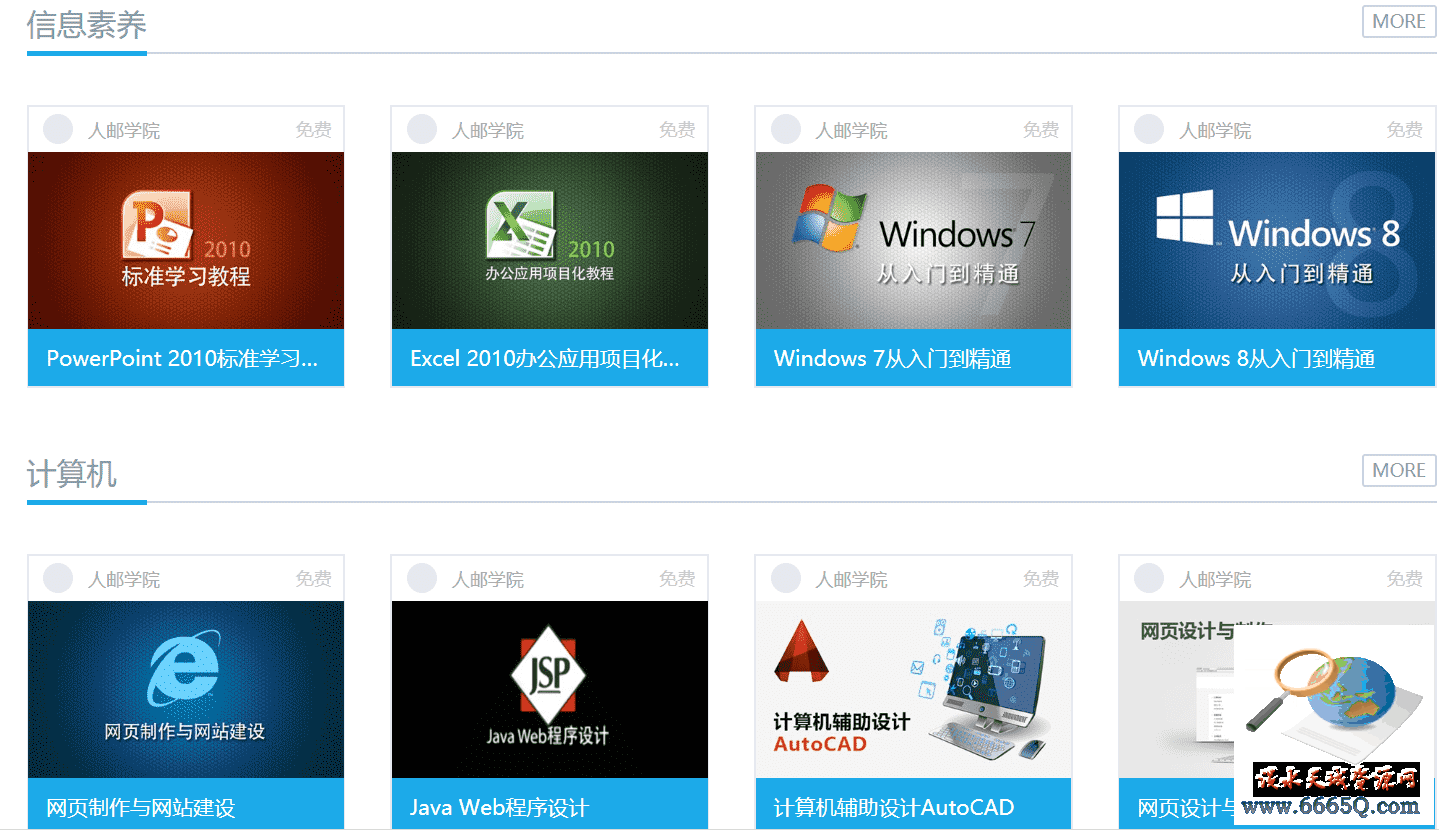Click avatar icon on Excel 2010 card
1439x830 pixels.
coord(422,129)
